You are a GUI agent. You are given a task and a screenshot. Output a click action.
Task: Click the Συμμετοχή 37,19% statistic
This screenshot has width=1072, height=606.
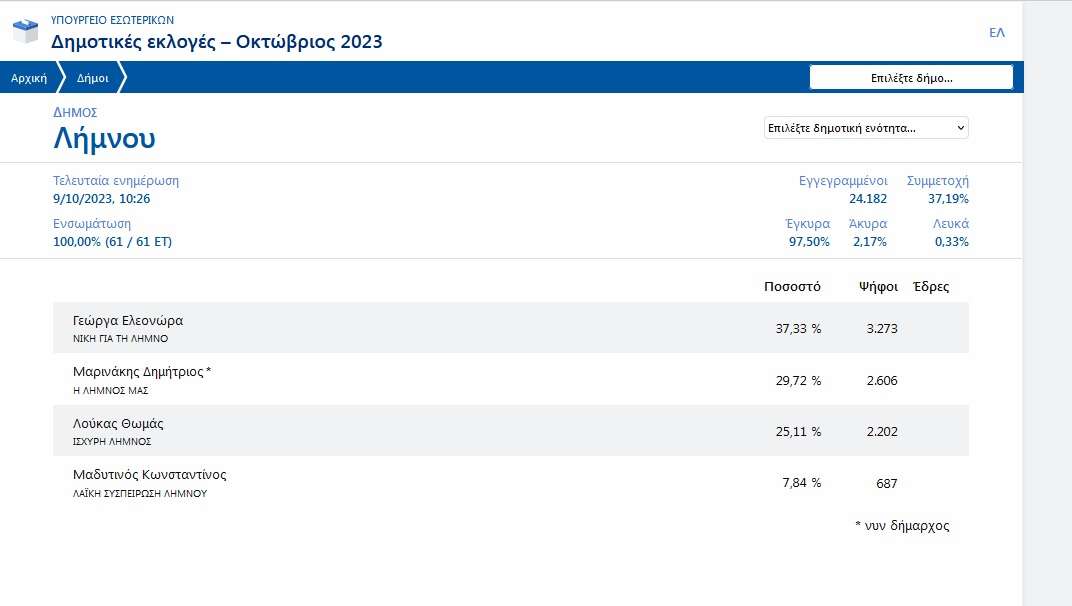point(937,190)
